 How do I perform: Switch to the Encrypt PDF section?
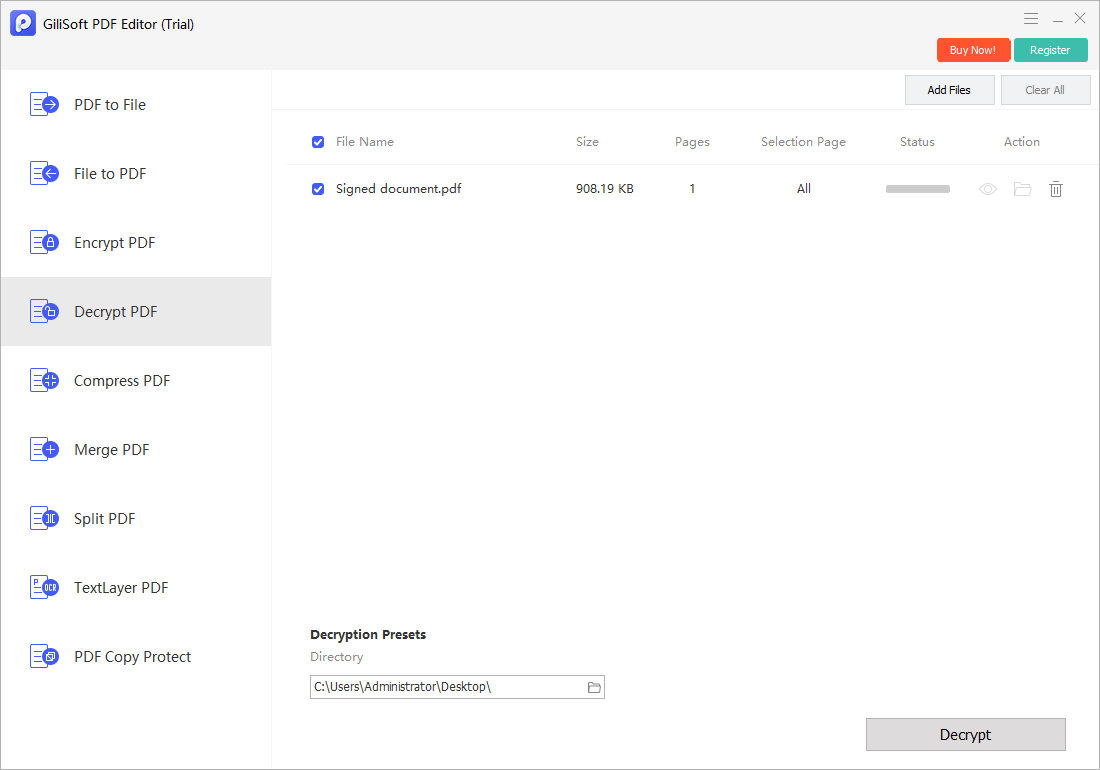(115, 243)
